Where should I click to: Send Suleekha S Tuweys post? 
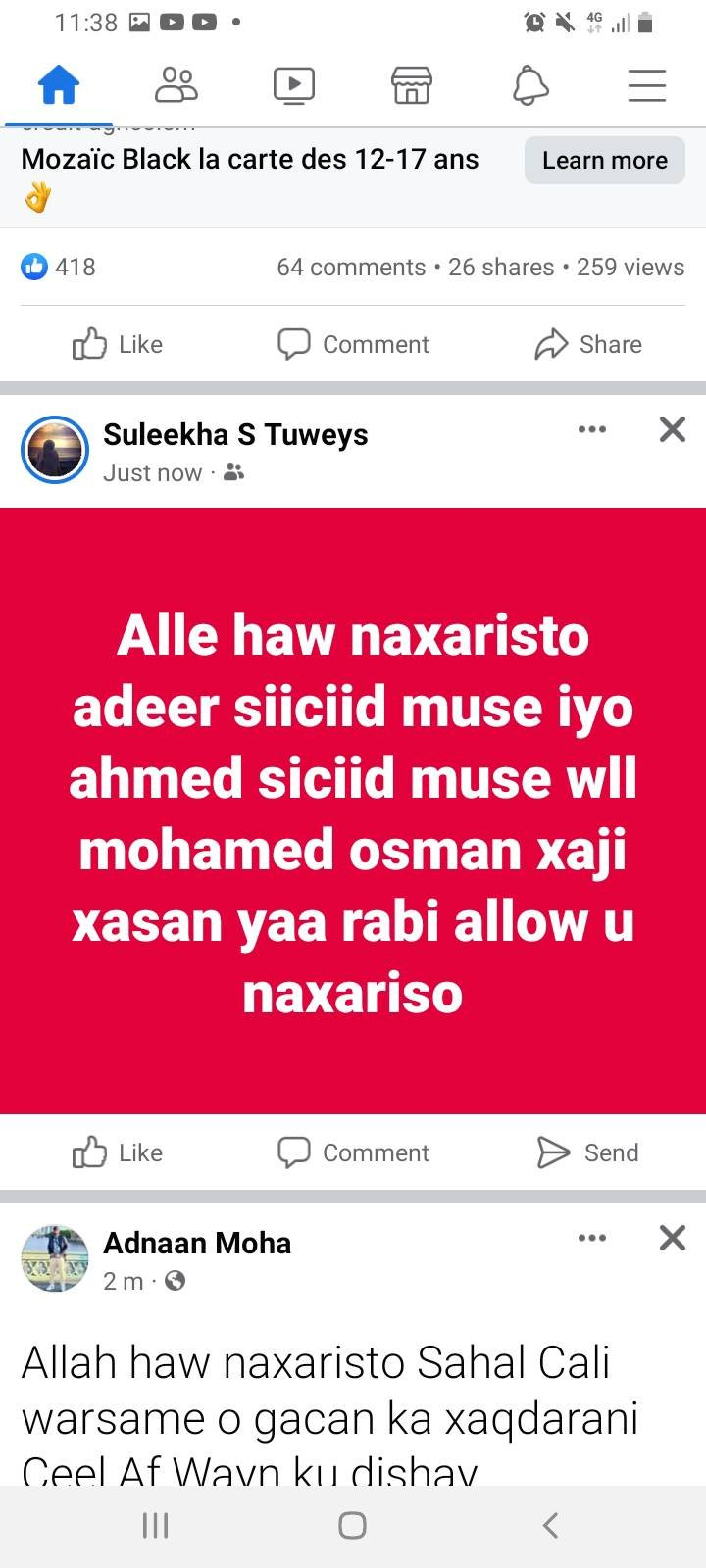point(588,1152)
